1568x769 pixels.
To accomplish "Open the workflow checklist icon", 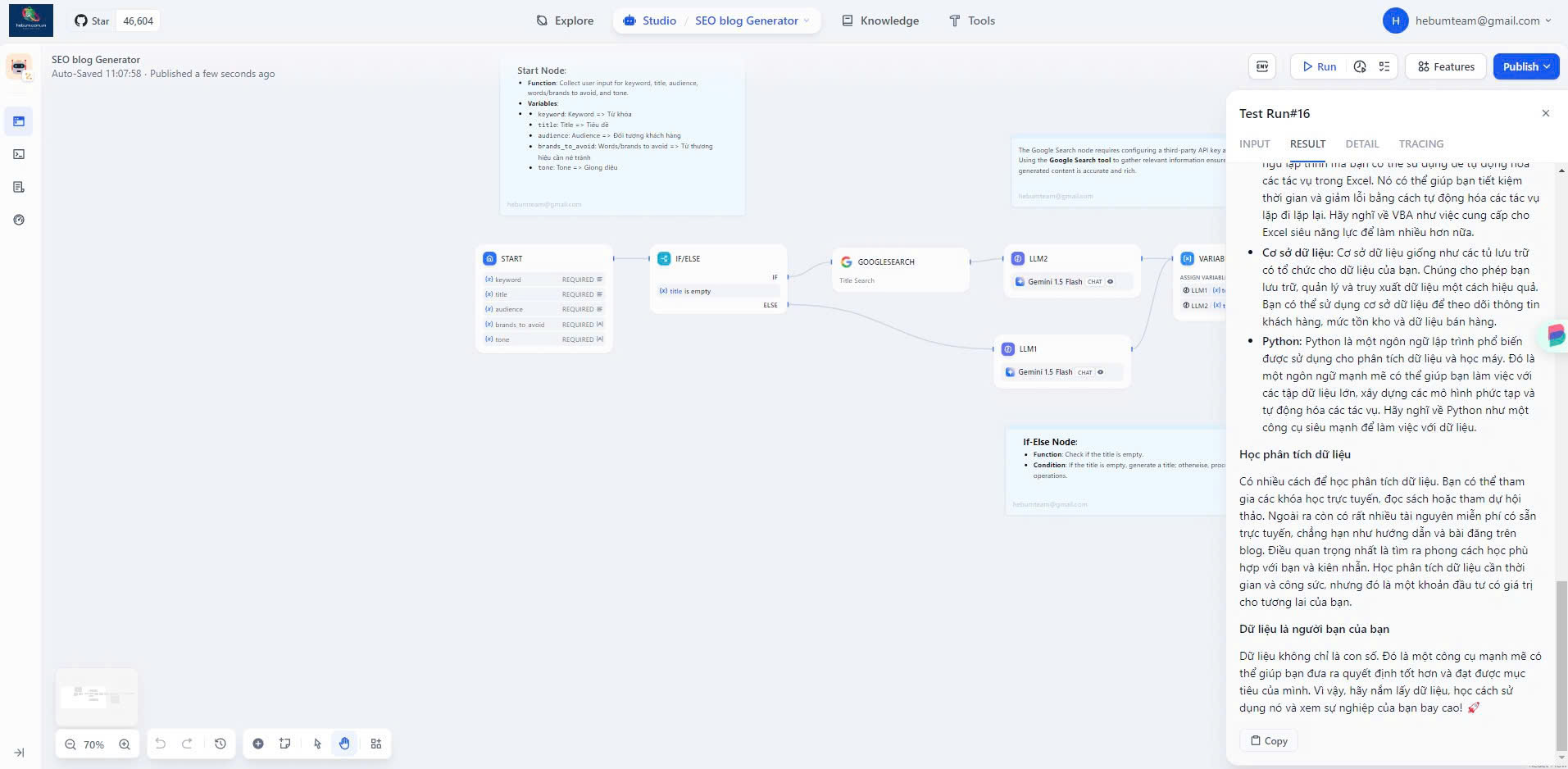I will tap(1384, 66).
